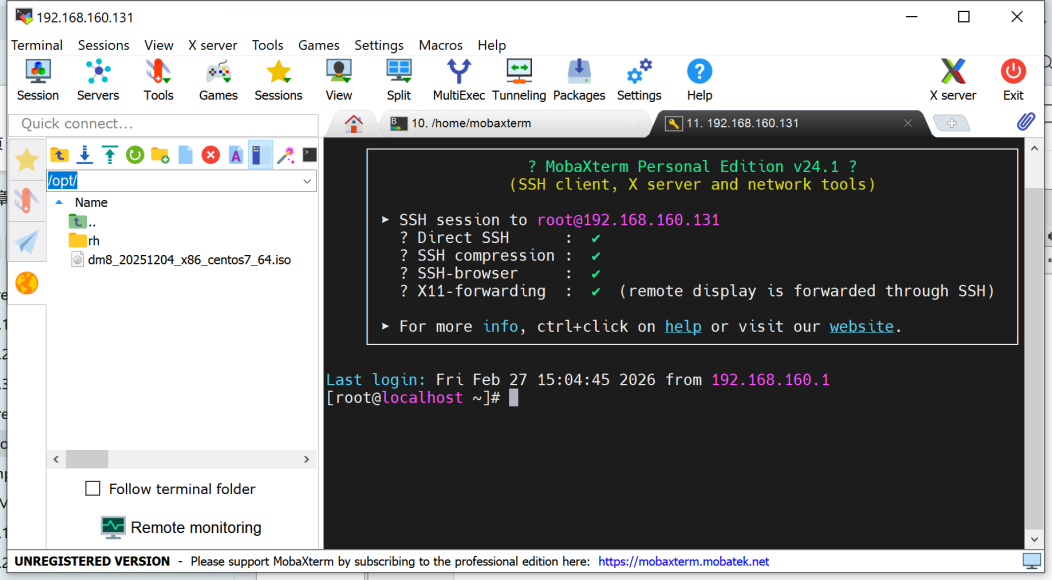Screen dimensions: 1052x580
Task: Click the red Exit power icon
Action: (1013, 81)
